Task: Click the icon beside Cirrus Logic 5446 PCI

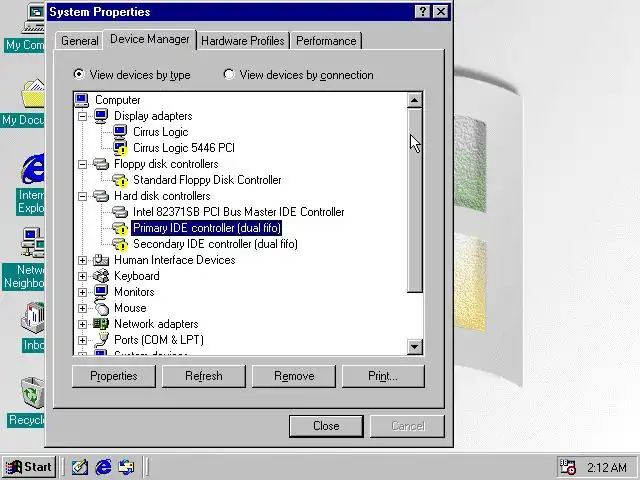Action: coord(120,148)
